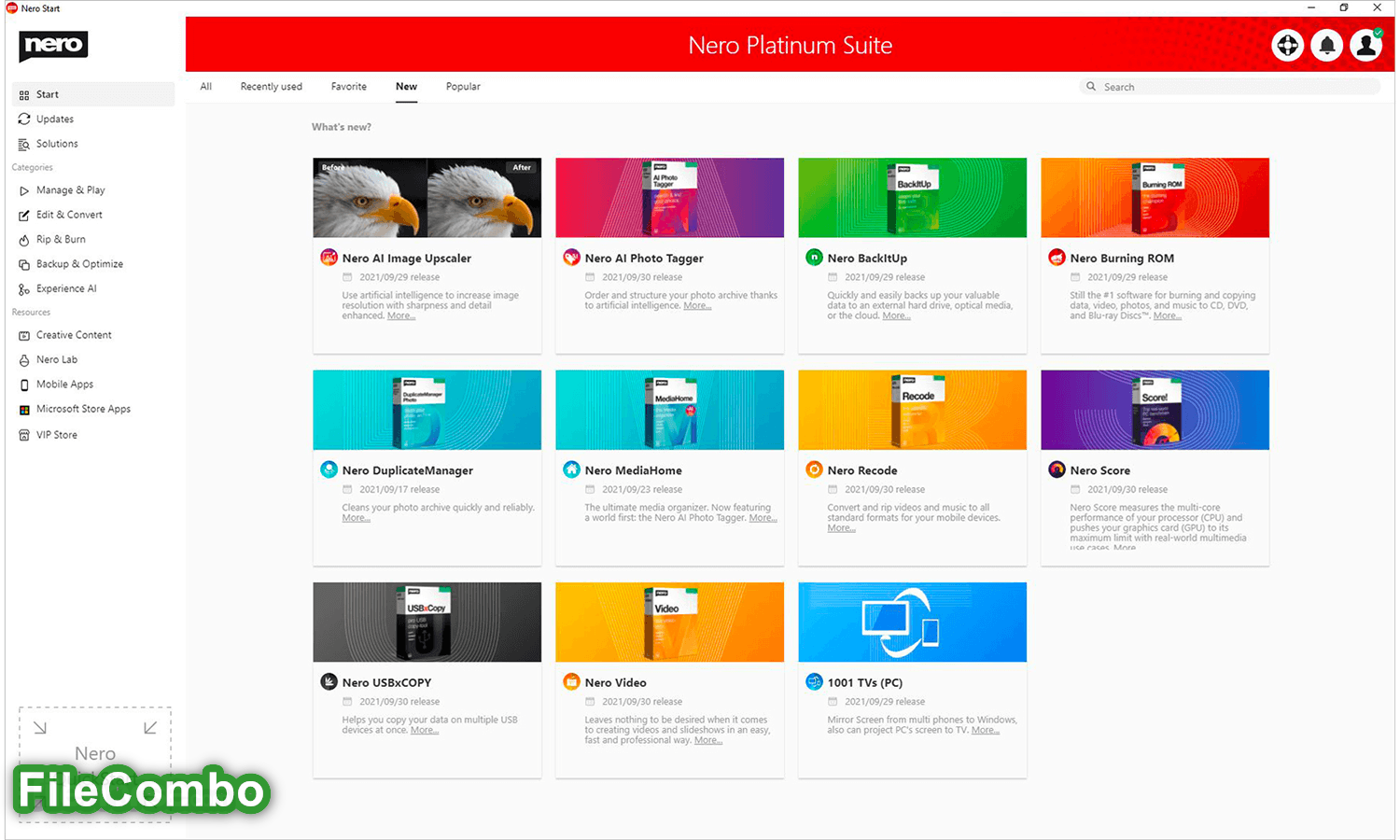
Task: Open the eagle Before/After upscaler thumbnail
Action: [x=427, y=197]
